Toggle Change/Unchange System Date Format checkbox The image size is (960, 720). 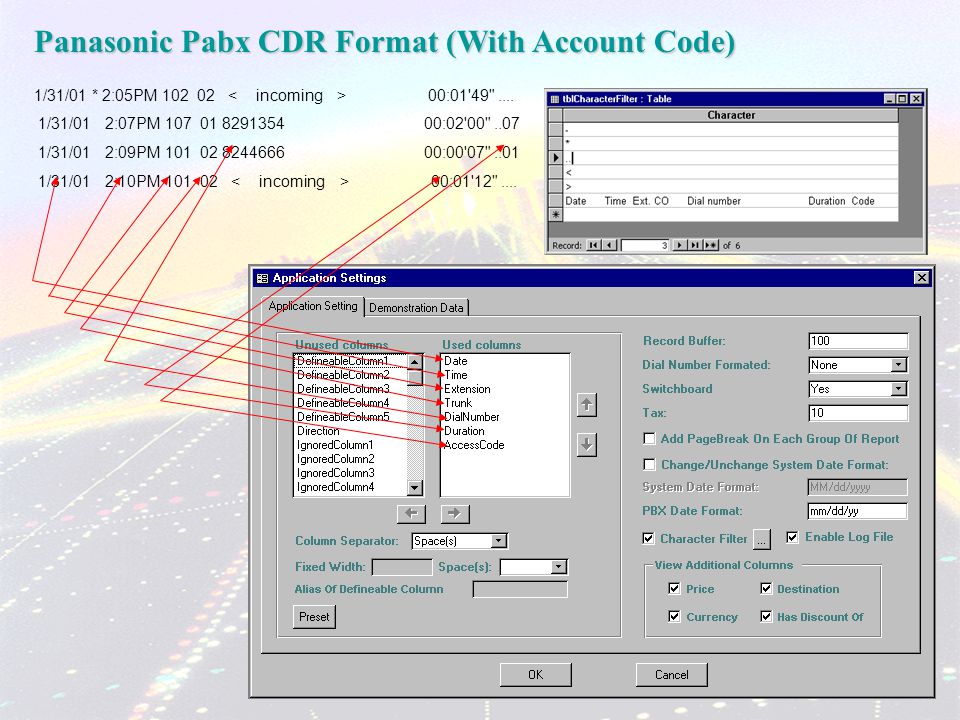(x=650, y=465)
